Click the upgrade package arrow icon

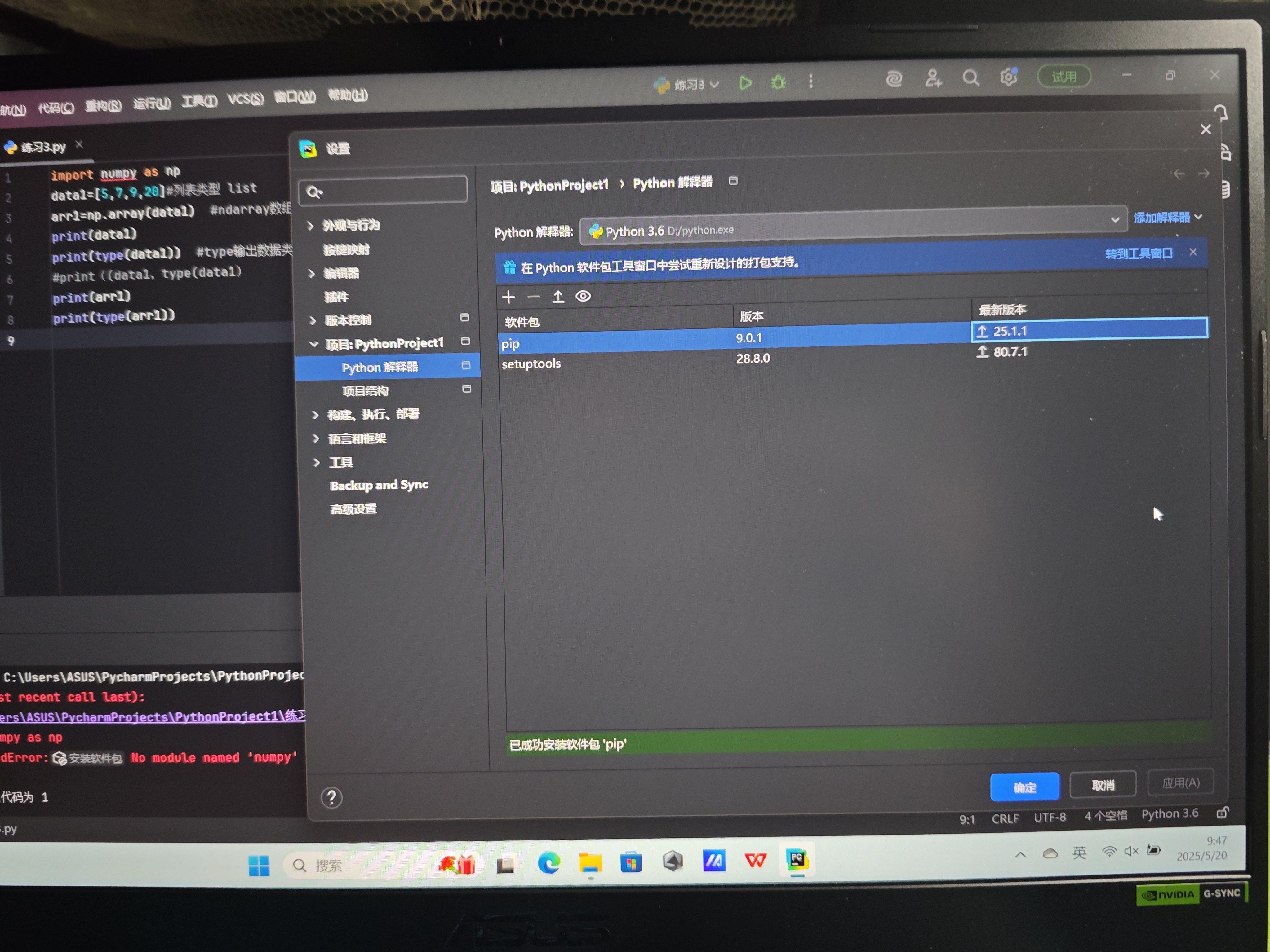(x=558, y=297)
